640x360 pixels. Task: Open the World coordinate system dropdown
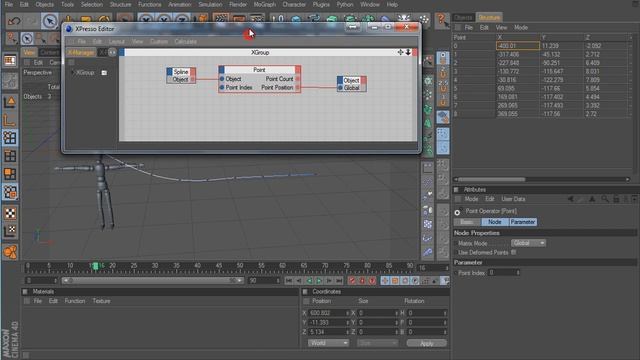coord(328,343)
